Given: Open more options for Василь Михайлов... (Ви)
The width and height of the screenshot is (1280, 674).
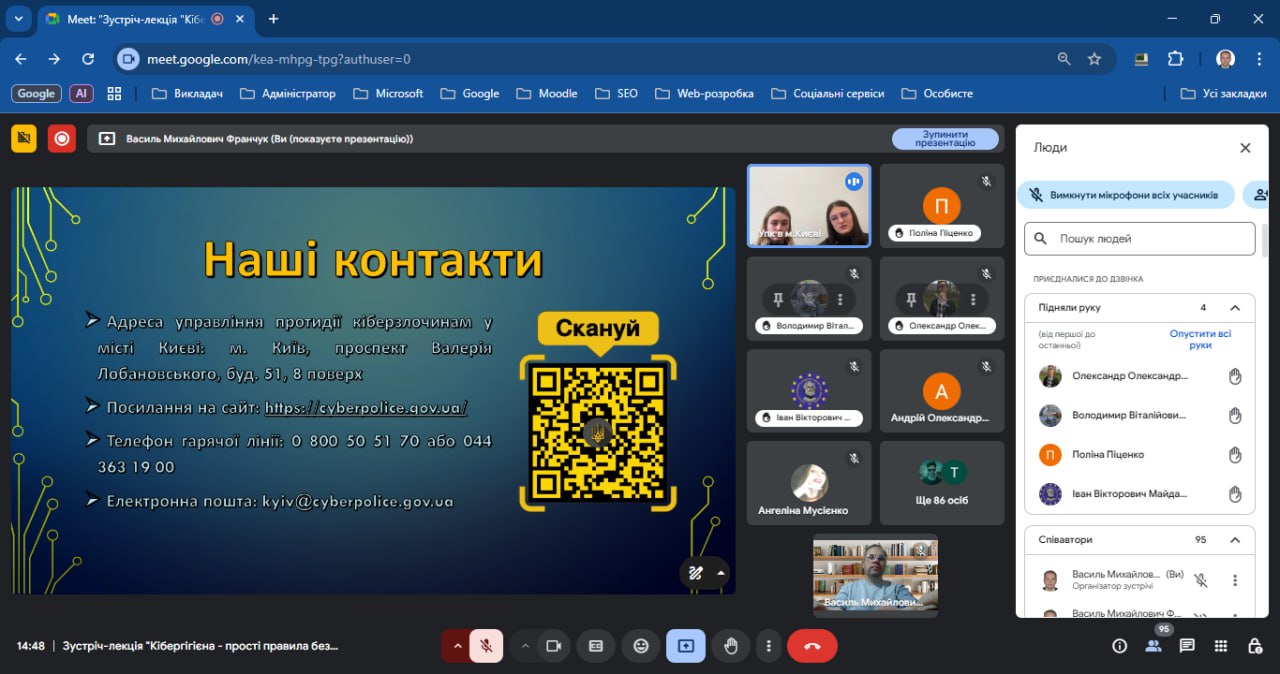Looking at the screenshot, I should (1235, 580).
